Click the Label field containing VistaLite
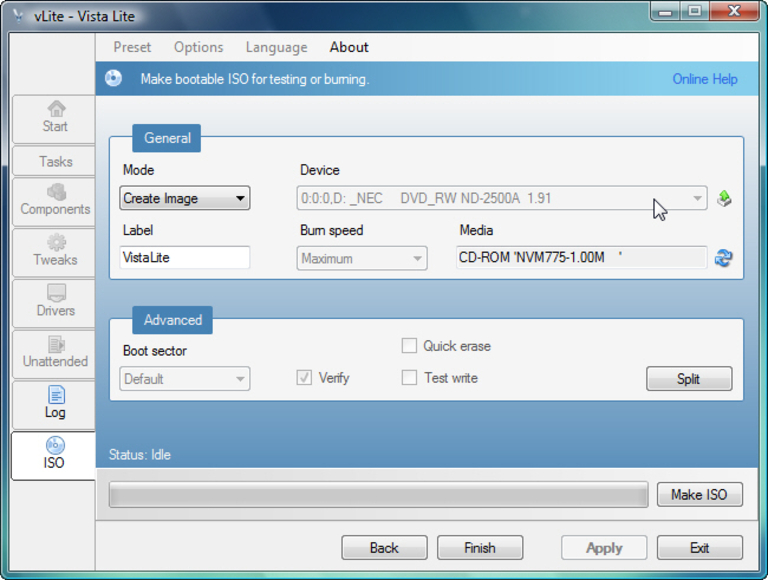The height and width of the screenshot is (580, 768). tap(185, 257)
